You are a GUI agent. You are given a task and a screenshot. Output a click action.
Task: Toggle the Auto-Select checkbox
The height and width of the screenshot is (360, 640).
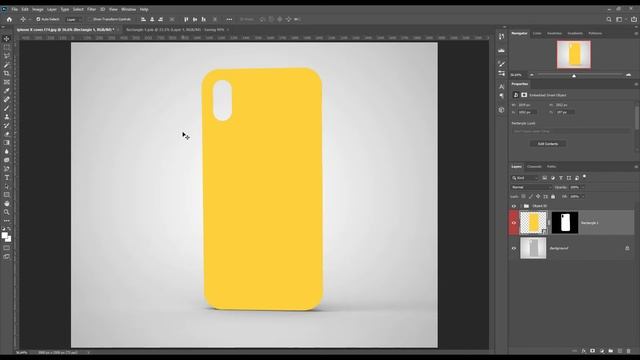pos(38,19)
